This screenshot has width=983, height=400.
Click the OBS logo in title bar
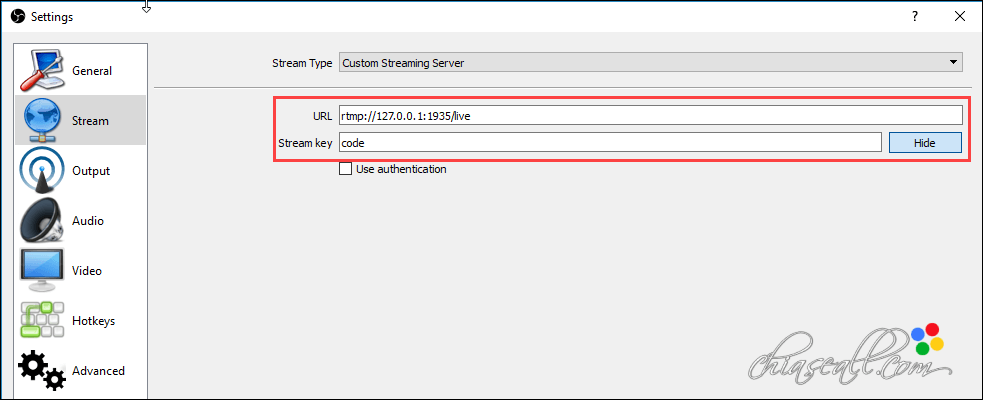click(19, 17)
